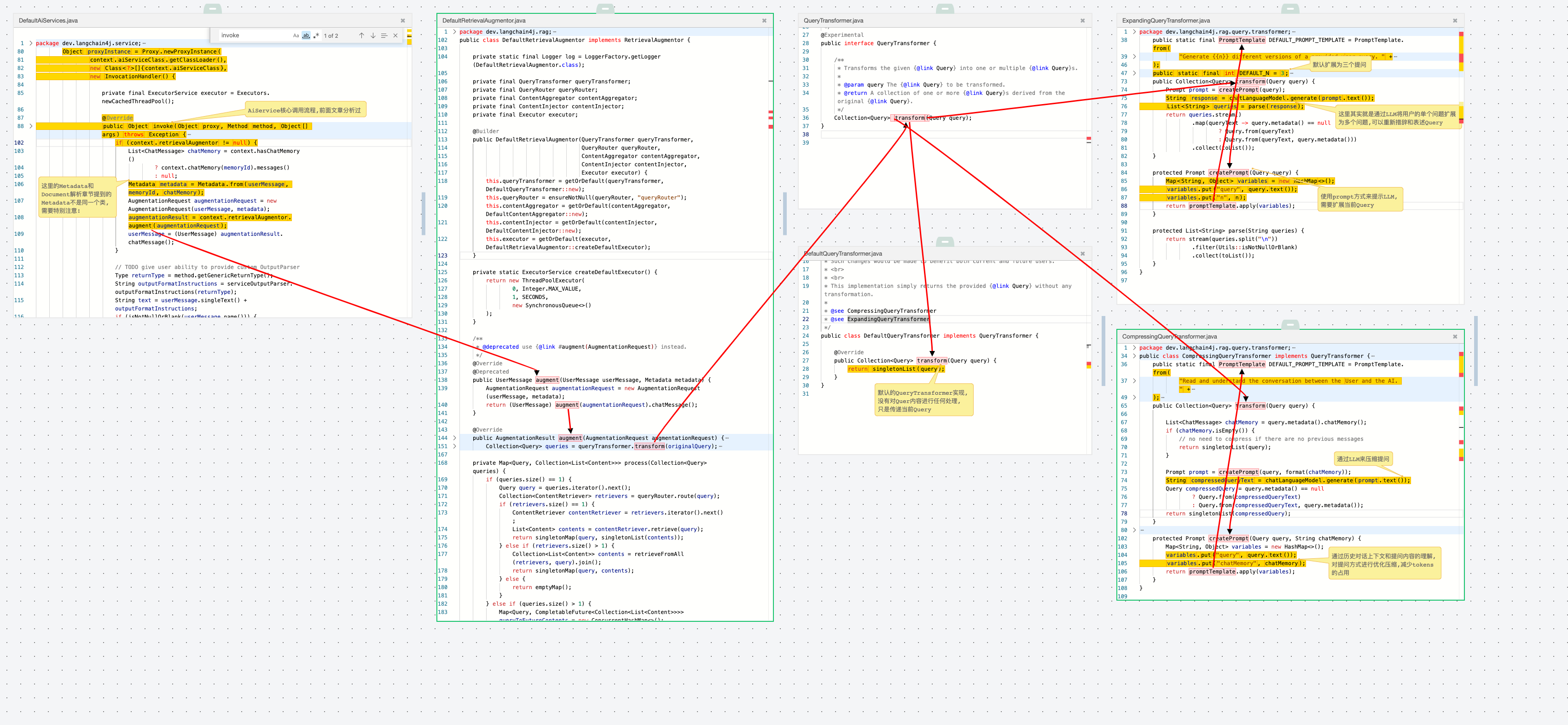This screenshot has height=725, width=1568.
Task: Click the '通过LLM来压缩提问' annotation note
Action: point(1363,459)
